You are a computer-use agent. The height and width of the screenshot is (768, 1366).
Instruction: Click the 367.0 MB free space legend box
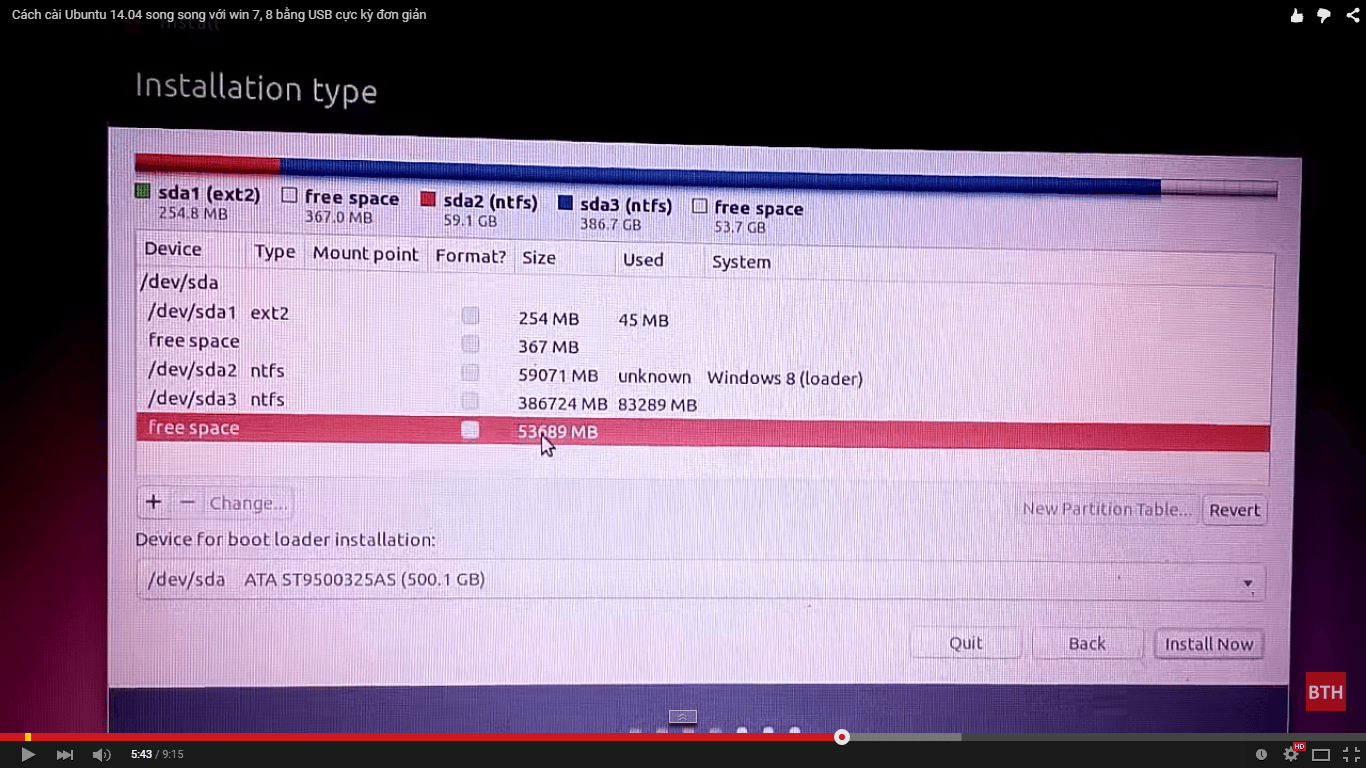click(x=290, y=195)
